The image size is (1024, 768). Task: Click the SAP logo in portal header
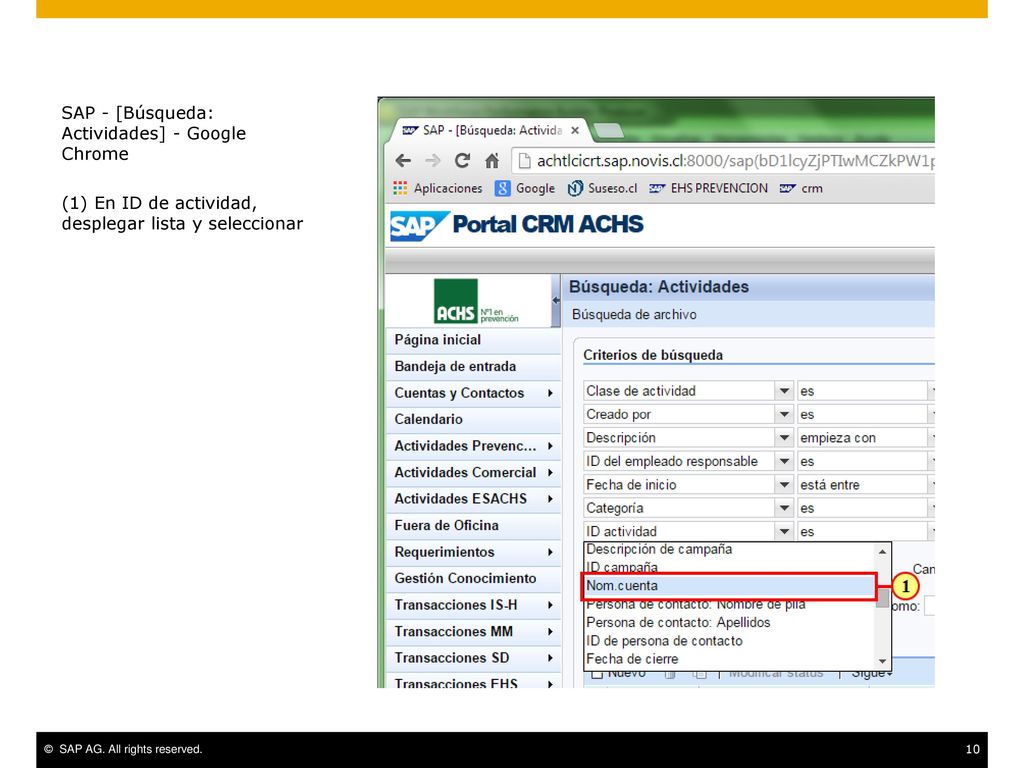click(418, 226)
